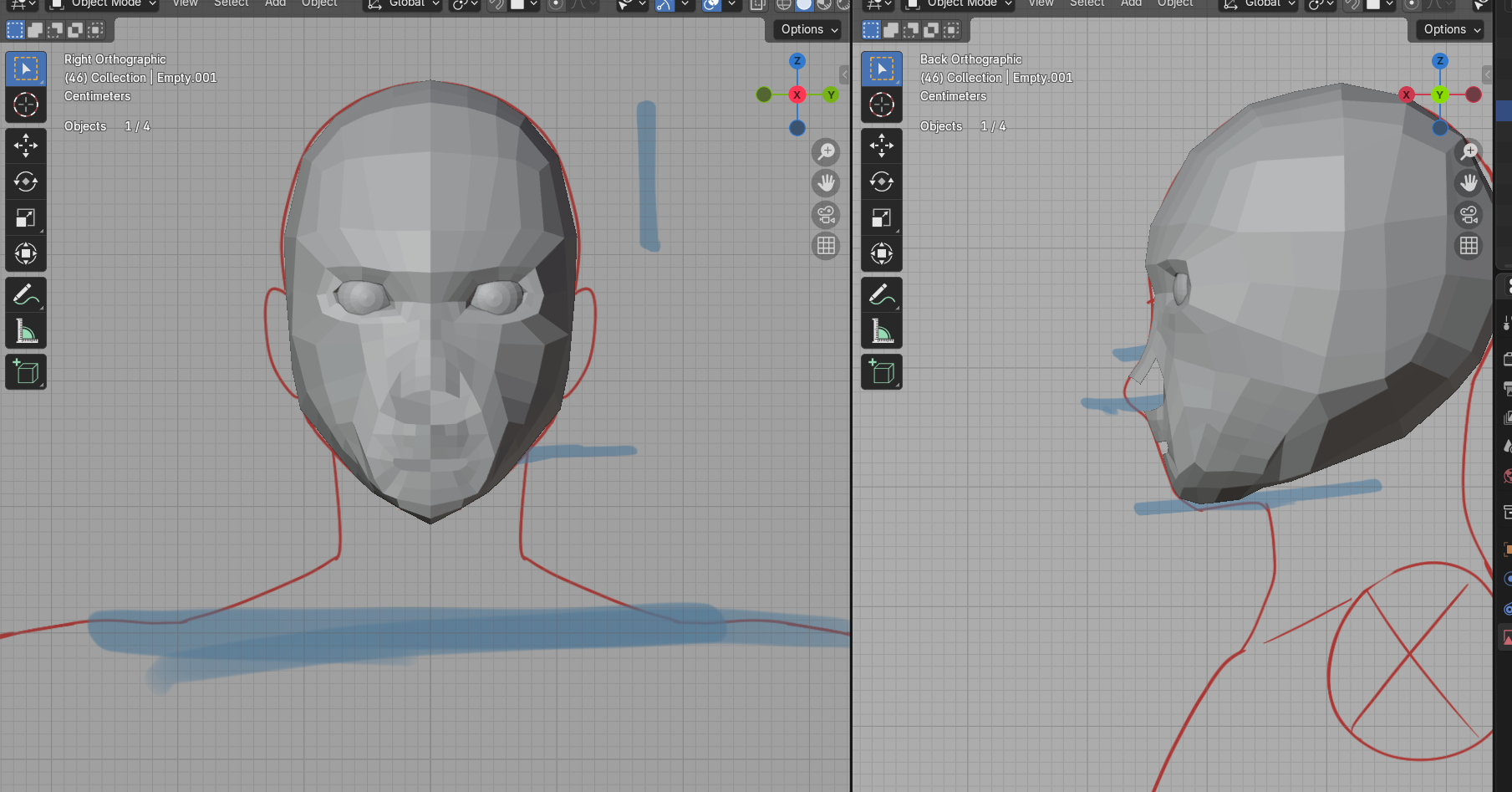1512x792 pixels.
Task: Toggle perspective/orthographic grid button in left viewport
Action: tap(826, 246)
